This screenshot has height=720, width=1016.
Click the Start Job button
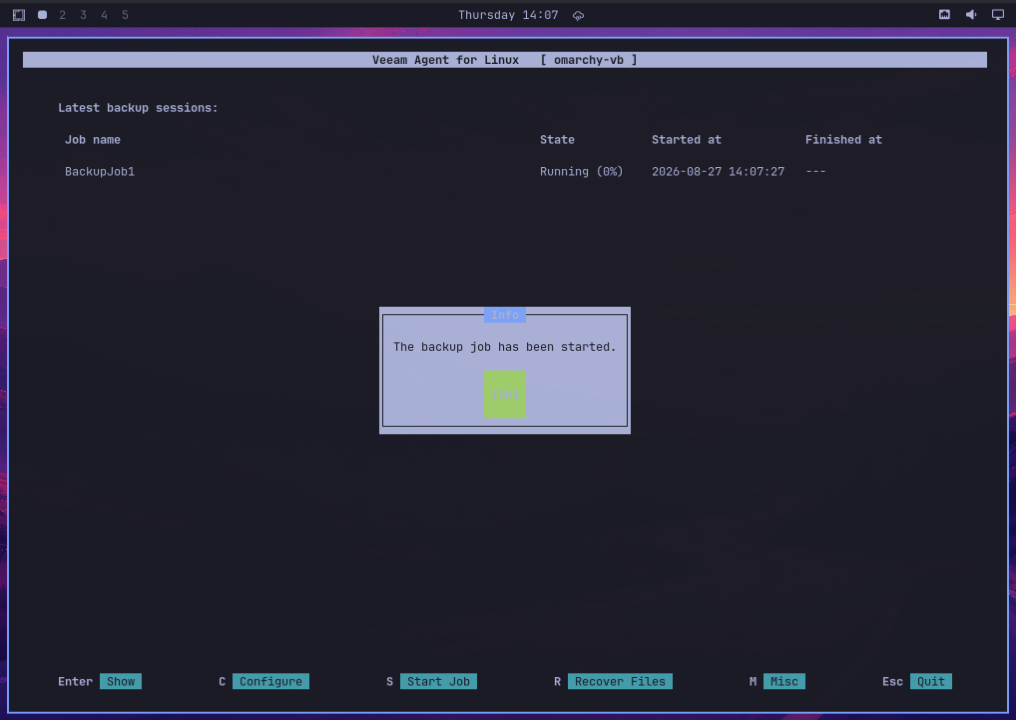(x=438, y=681)
